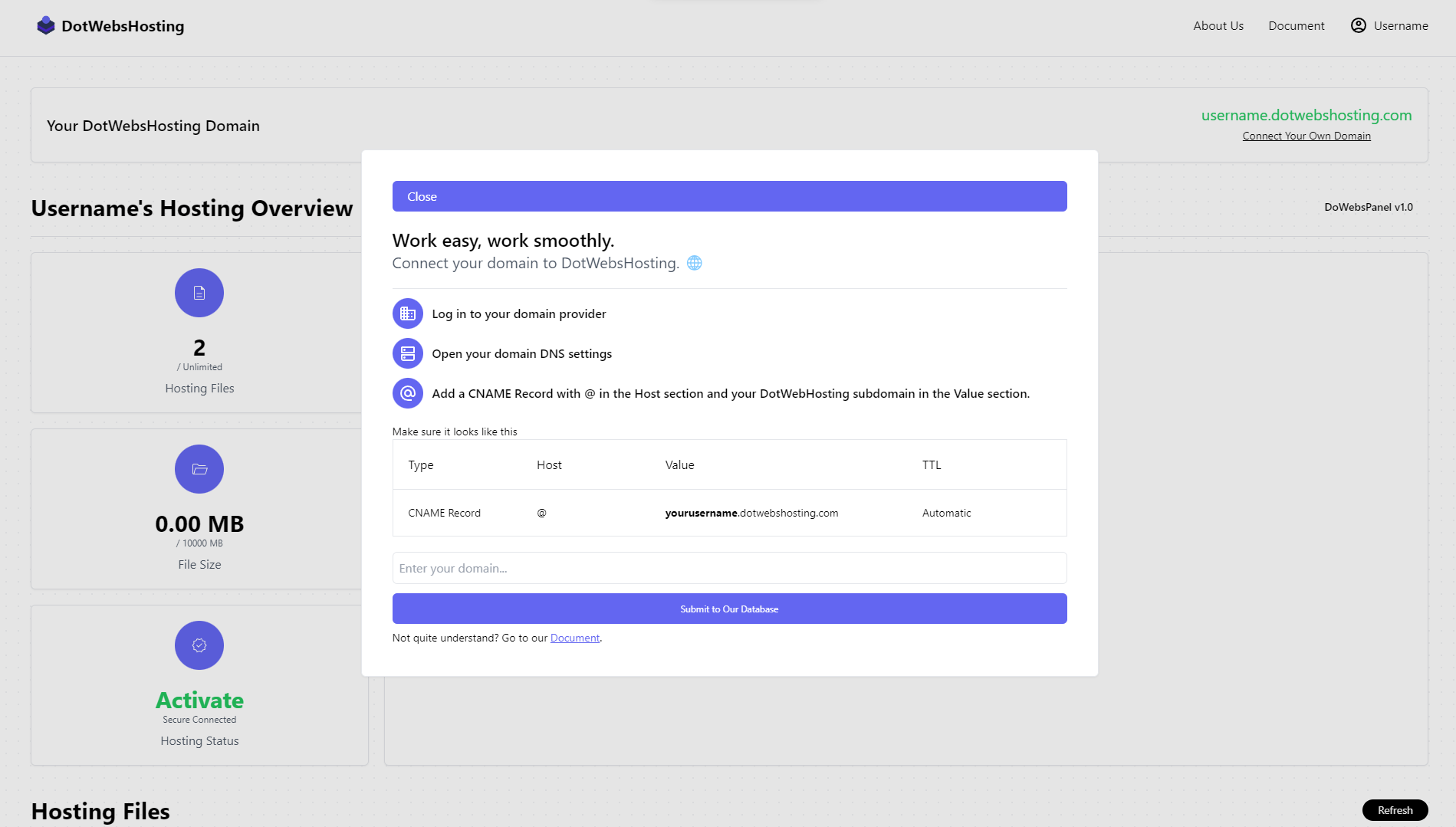Click the File Size folder icon
1456x827 pixels.
pos(199,469)
